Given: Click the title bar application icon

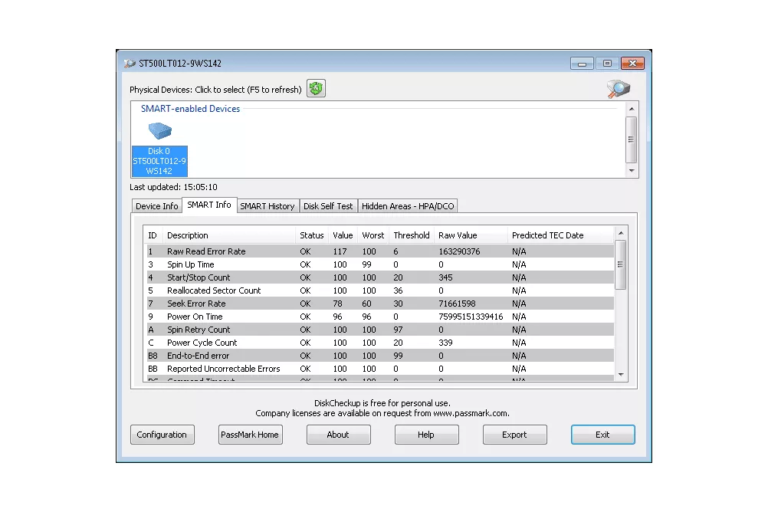Looking at the screenshot, I should pyautogui.click(x=129, y=63).
